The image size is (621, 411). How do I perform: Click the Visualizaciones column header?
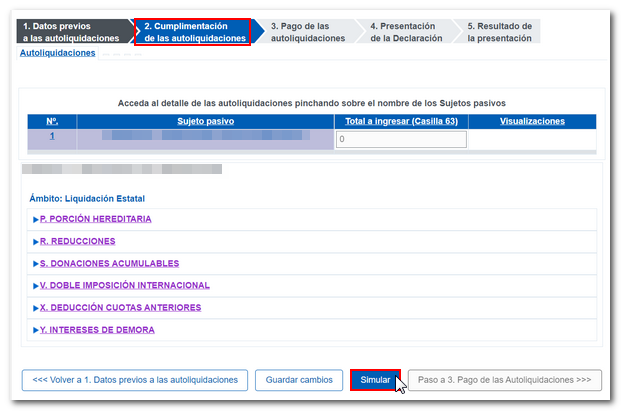(531, 121)
